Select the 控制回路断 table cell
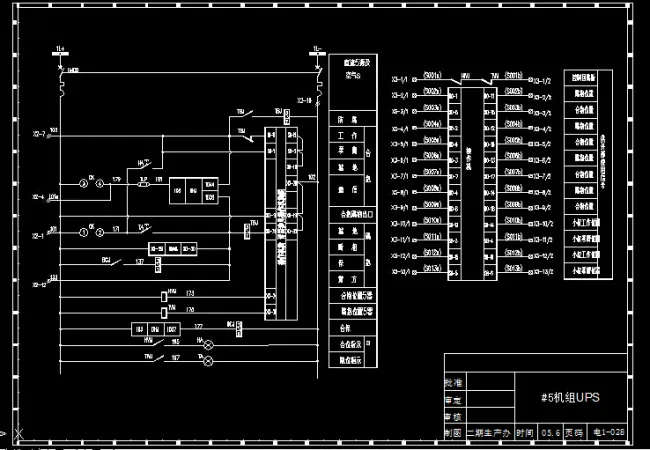650x450 pixels. tap(584, 77)
